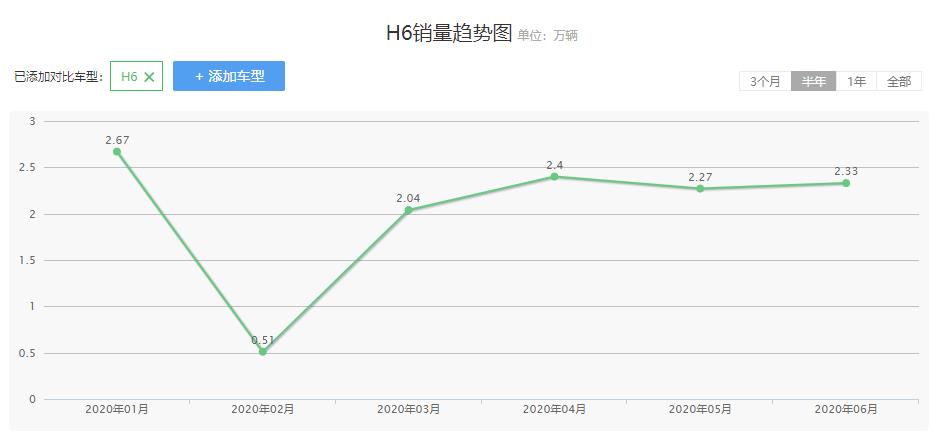Switch to the 3个月 time range
Screen dimensions: 939x445
coord(765,81)
